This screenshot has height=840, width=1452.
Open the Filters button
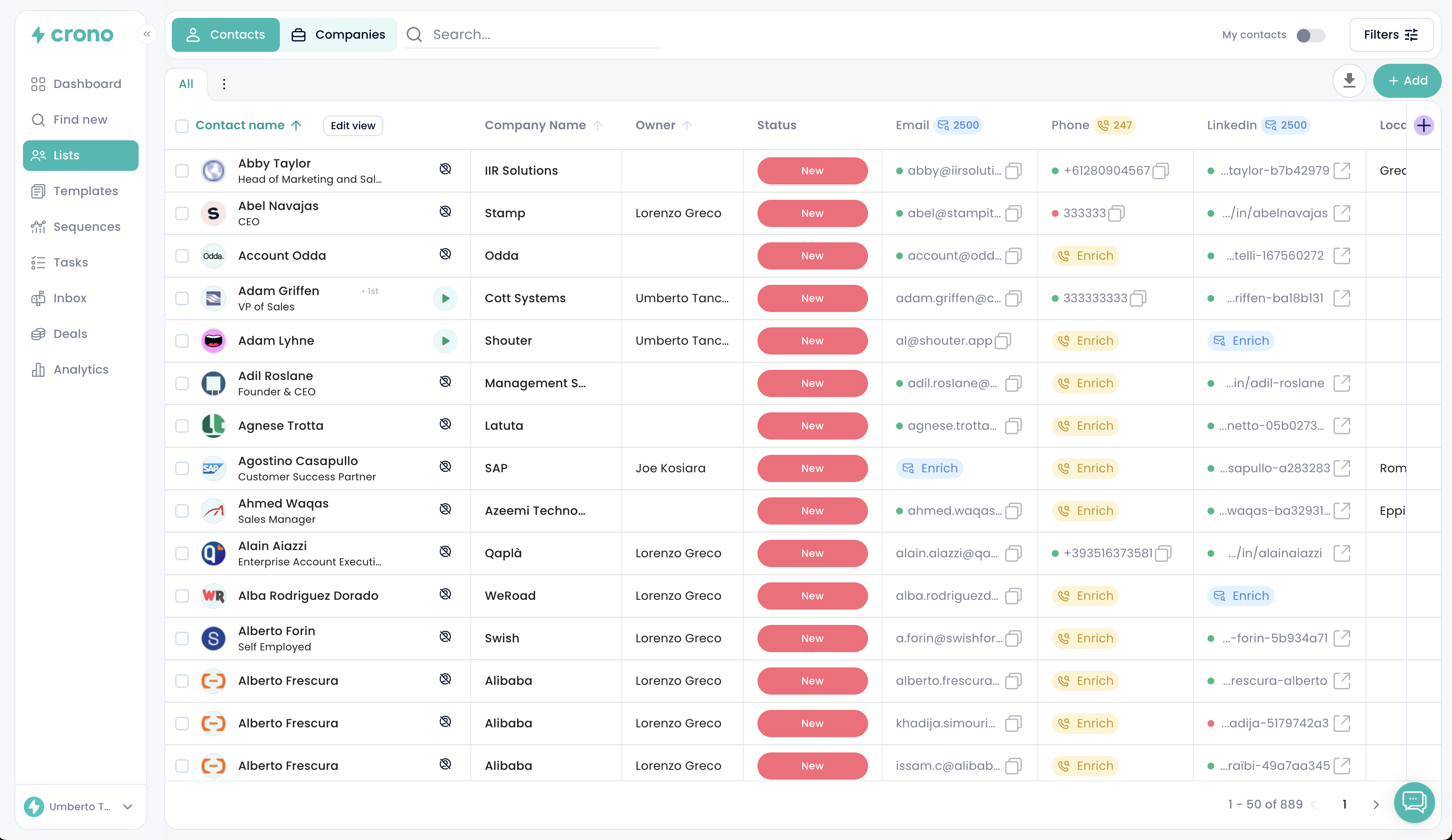(x=1390, y=34)
